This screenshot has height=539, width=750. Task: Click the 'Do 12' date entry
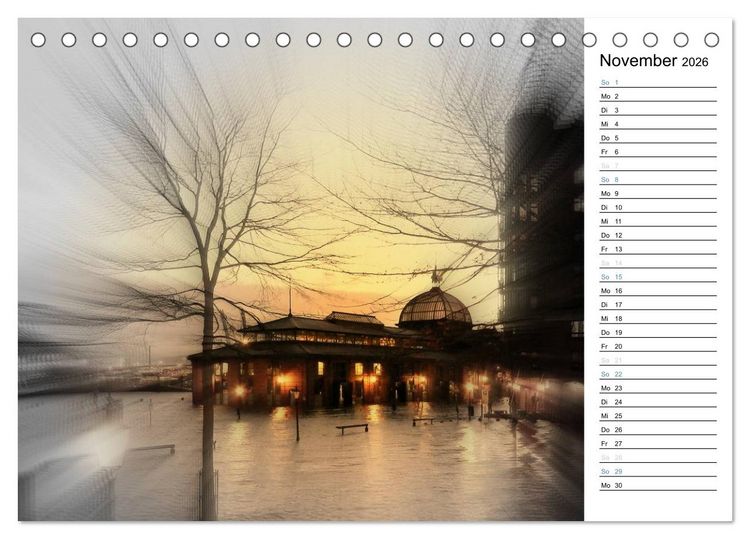[x=658, y=235]
